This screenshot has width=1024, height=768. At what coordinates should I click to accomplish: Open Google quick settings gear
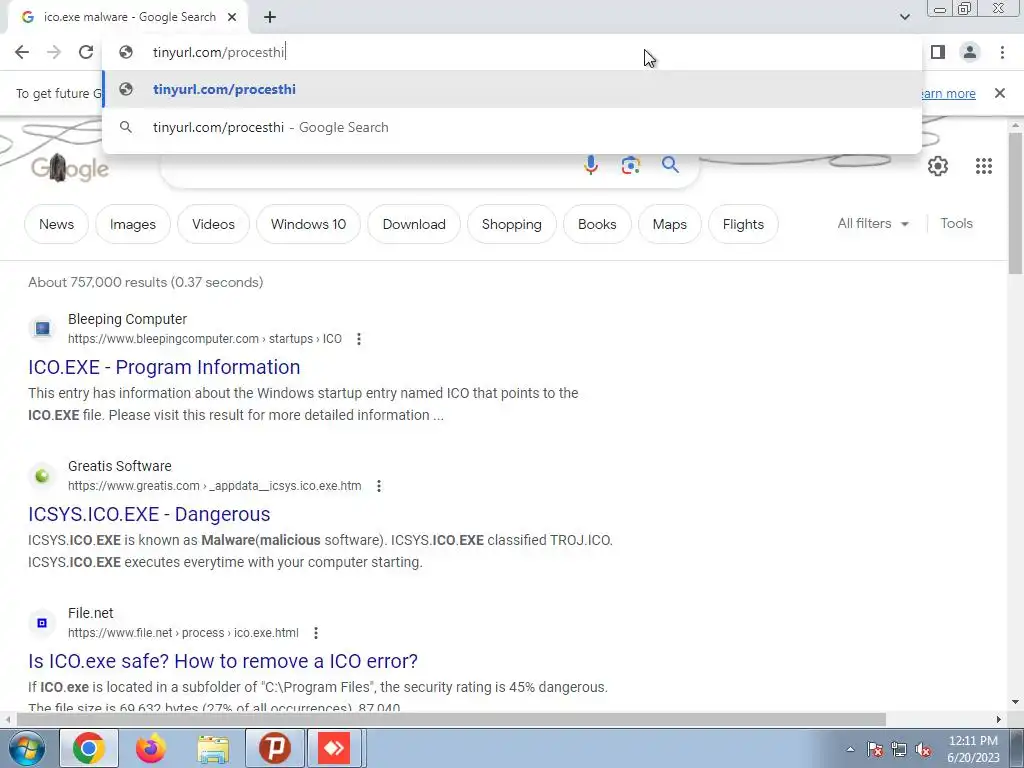(x=938, y=166)
